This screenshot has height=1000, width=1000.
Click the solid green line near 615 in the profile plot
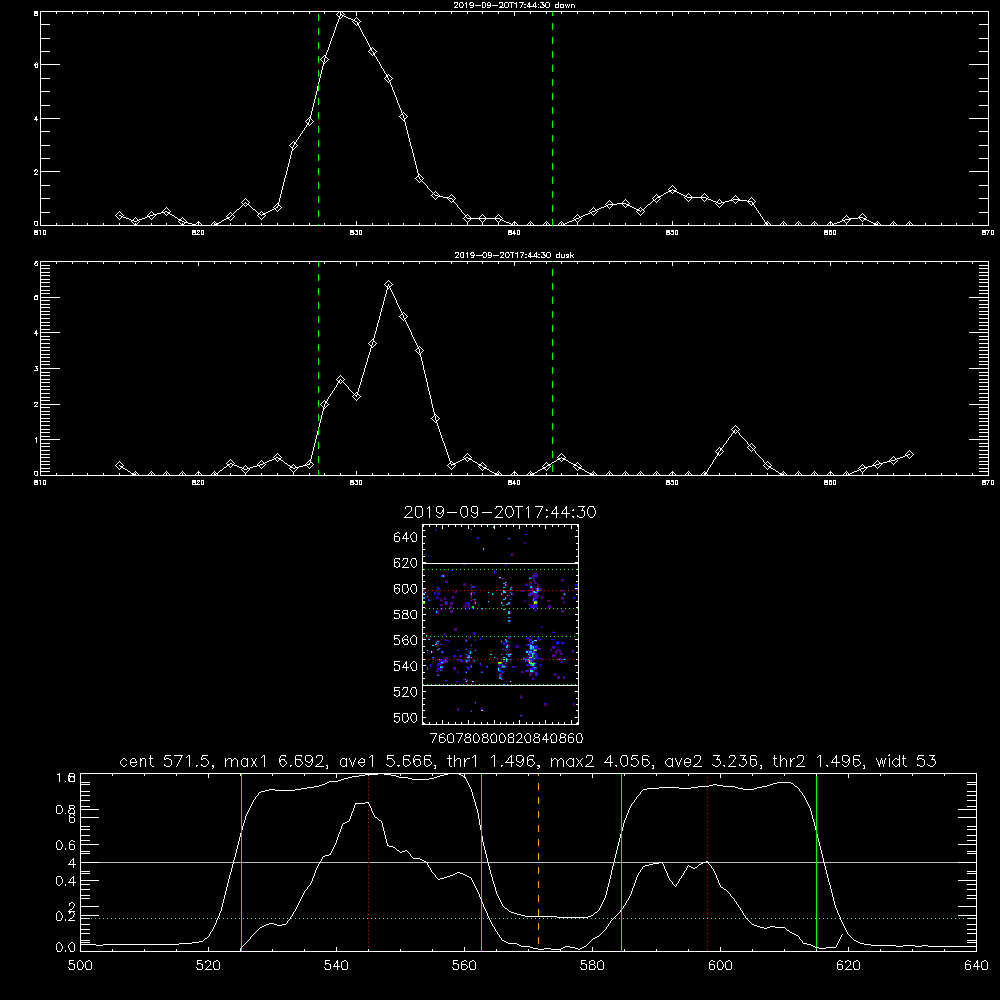tap(816, 862)
